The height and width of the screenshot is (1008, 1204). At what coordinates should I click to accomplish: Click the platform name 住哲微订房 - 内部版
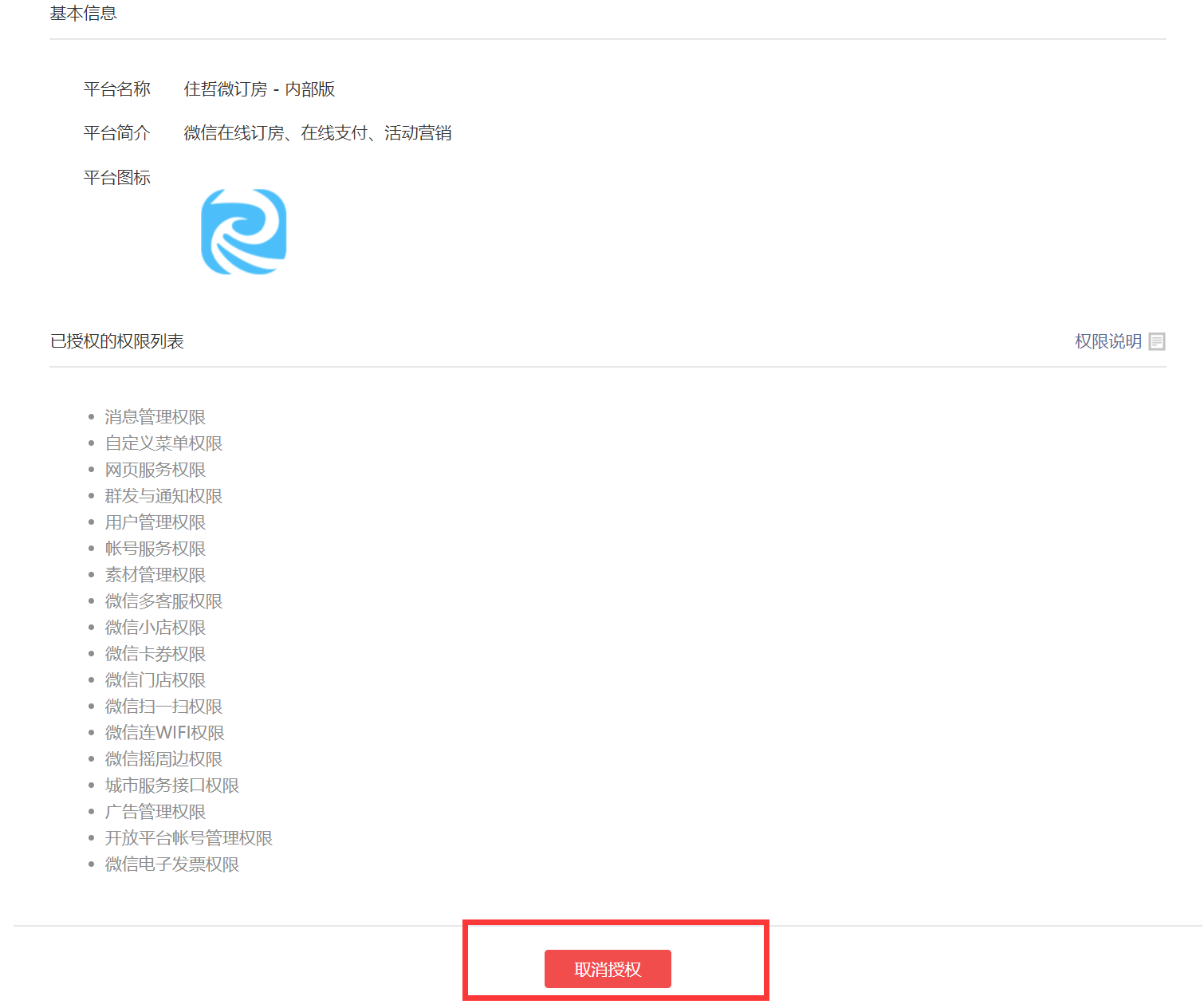click(260, 89)
